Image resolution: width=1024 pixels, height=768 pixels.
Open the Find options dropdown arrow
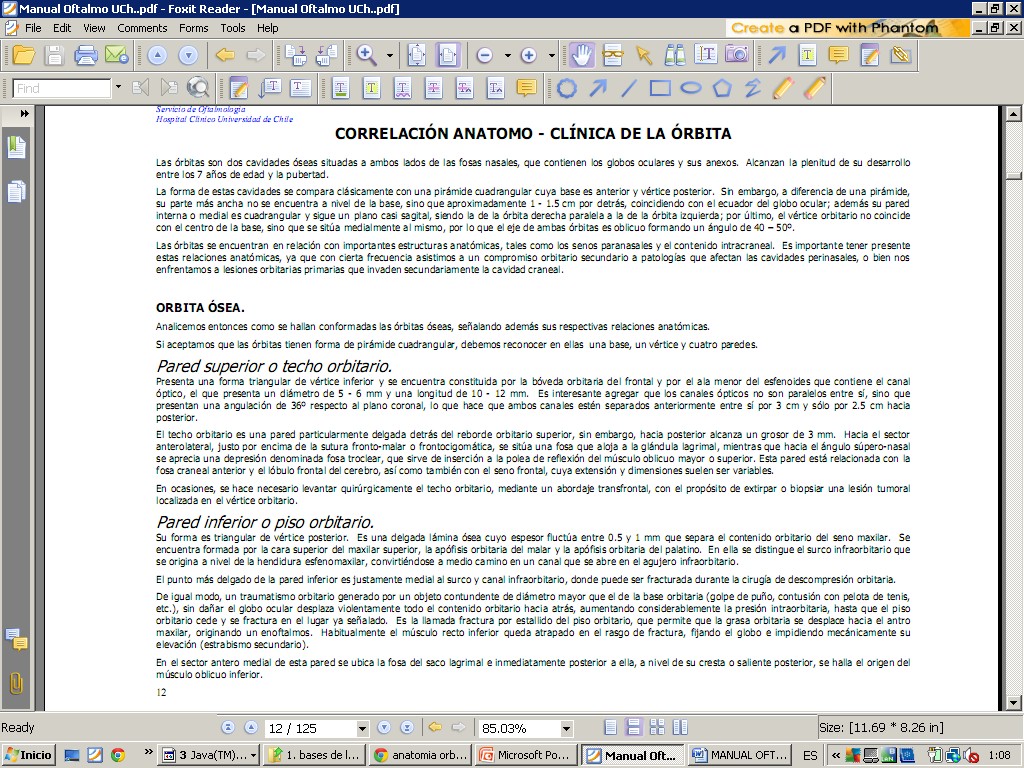pos(118,88)
